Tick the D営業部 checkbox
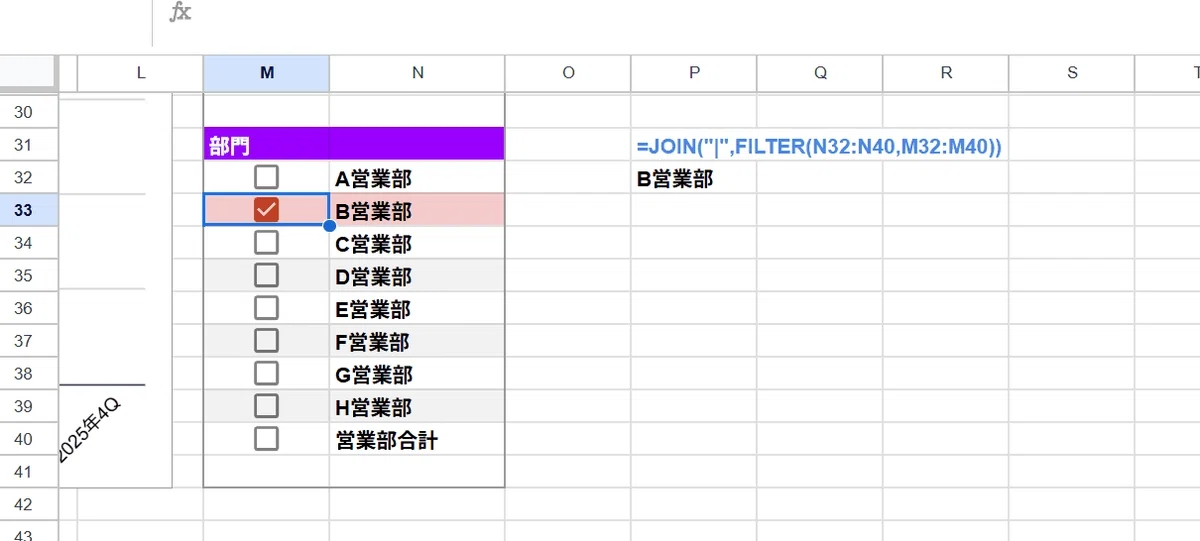This screenshot has height=541, width=1200. (266, 275)
